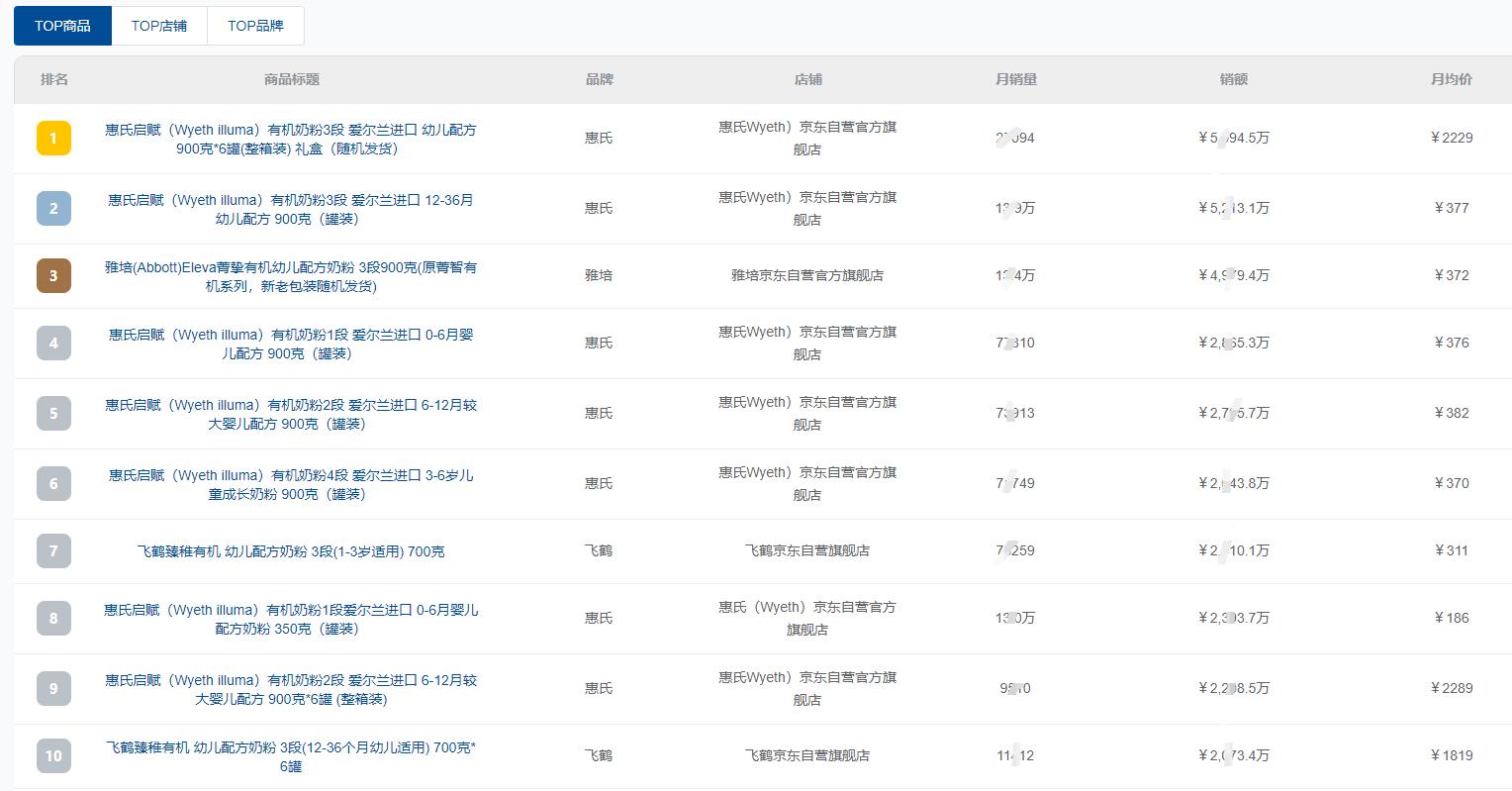This screenshot has height=791, width=1512.
Task: Click the 惠氏 brand name in row 2
Action: pyautogui.click(x=598, y=208)
